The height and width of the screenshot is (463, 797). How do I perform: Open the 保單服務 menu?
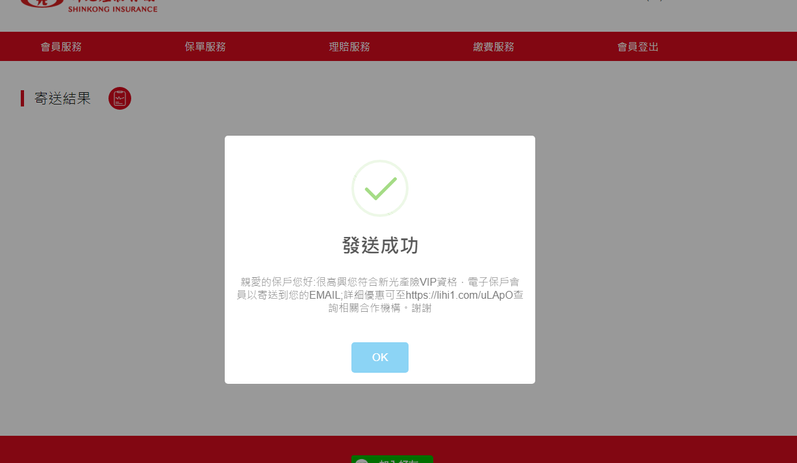coord(205,47)
